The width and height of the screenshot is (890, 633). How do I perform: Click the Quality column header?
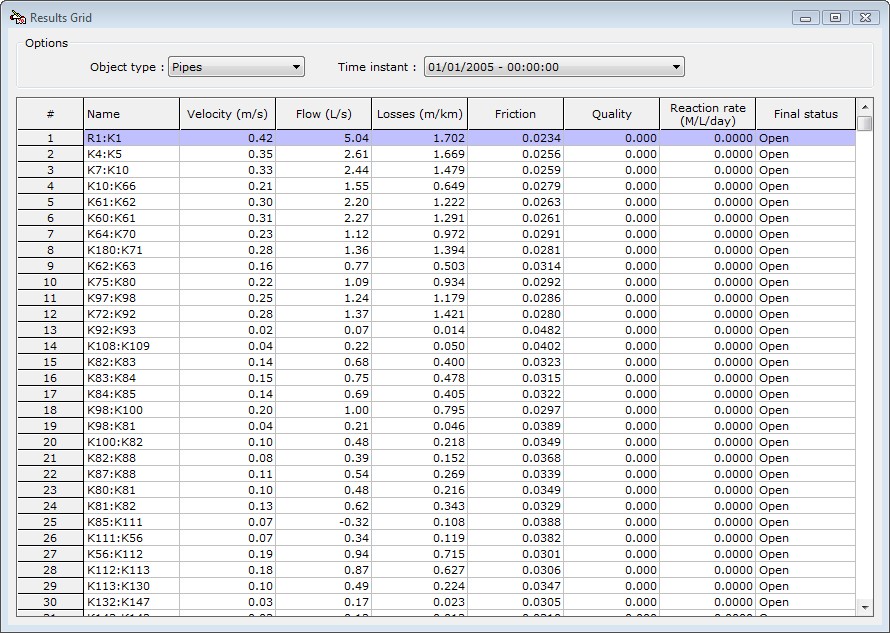[611, 114]
